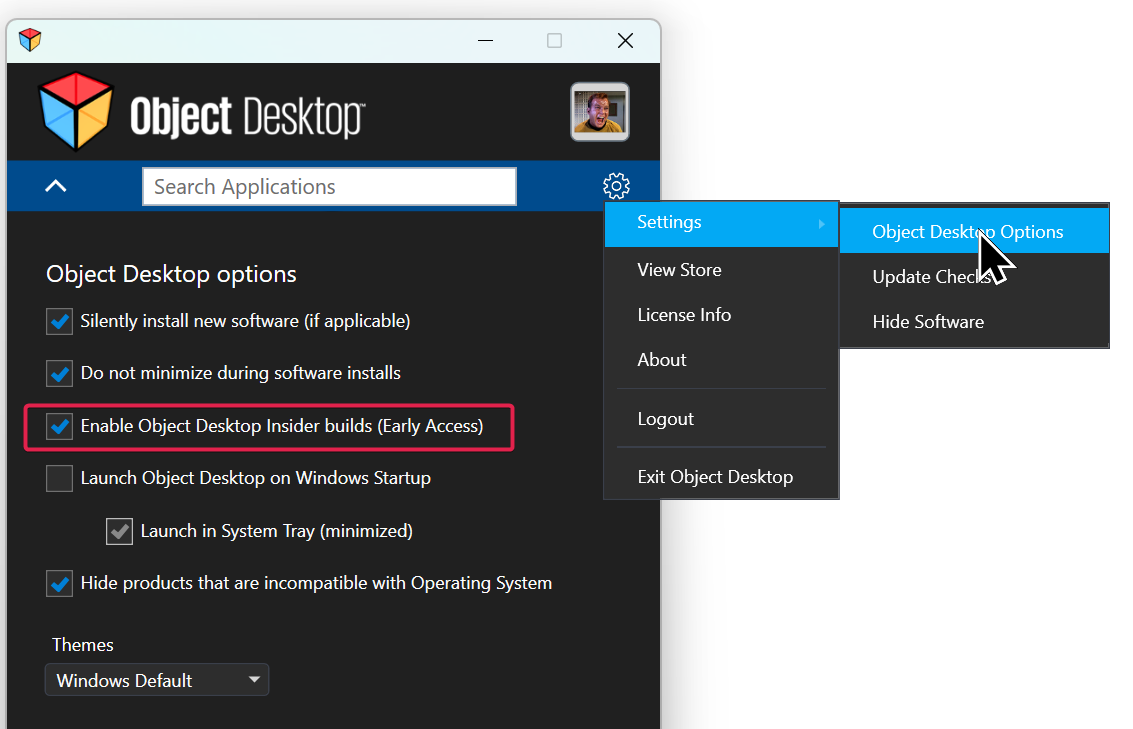Screen dimensions: 1133x729
Task: Toggle Launch in System Tray checkbox
Action: (120, 531)
